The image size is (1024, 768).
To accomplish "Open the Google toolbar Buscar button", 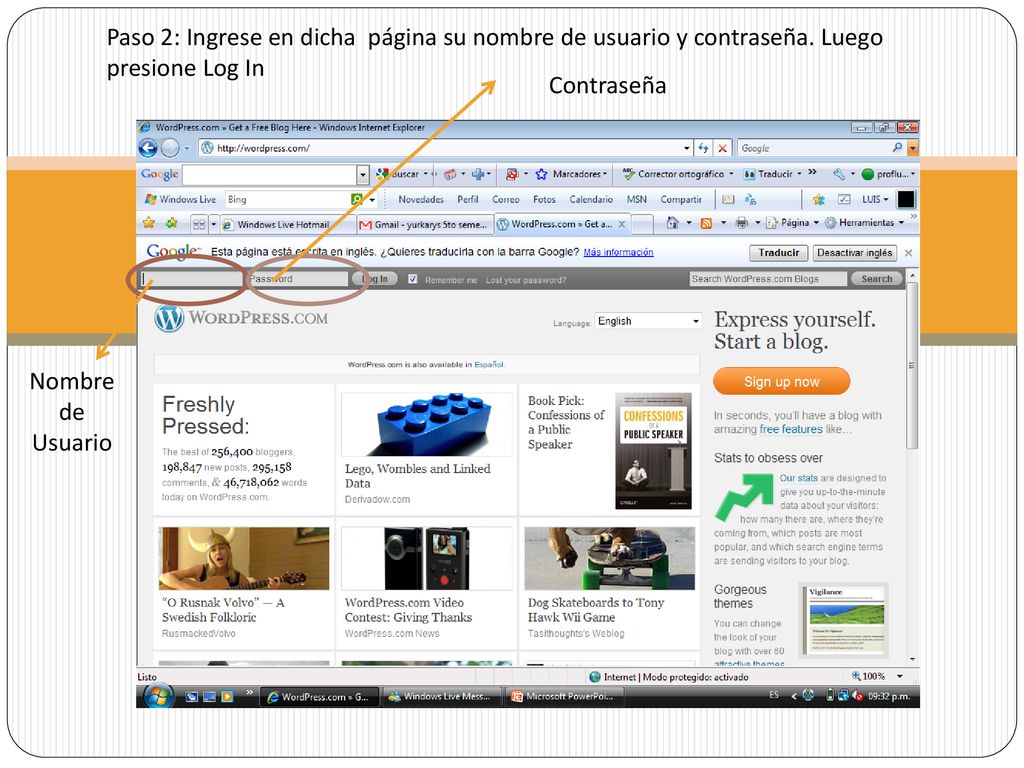I will 398,174.
